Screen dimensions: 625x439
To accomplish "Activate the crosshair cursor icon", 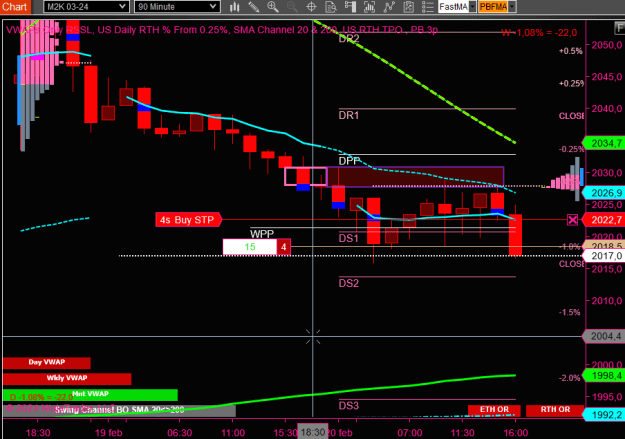I will pyautogui.click(x=311, y=7).
